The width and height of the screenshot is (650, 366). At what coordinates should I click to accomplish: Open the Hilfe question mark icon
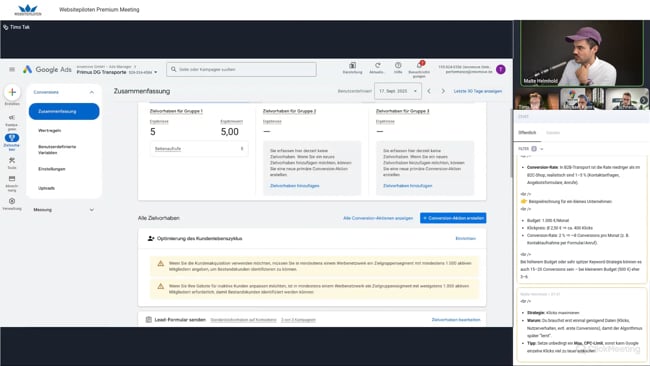click(x=398, y=65)
